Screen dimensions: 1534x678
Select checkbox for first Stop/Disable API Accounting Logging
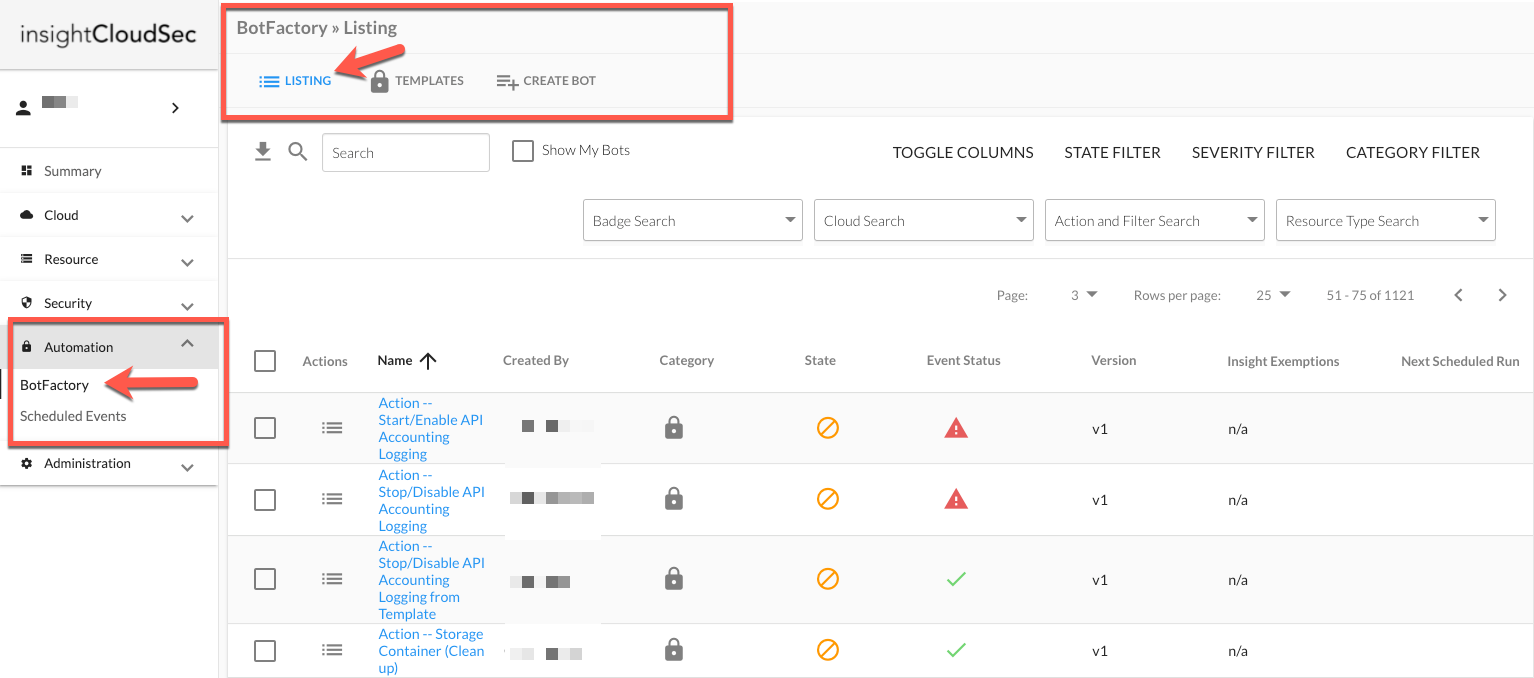coord(265,499)
